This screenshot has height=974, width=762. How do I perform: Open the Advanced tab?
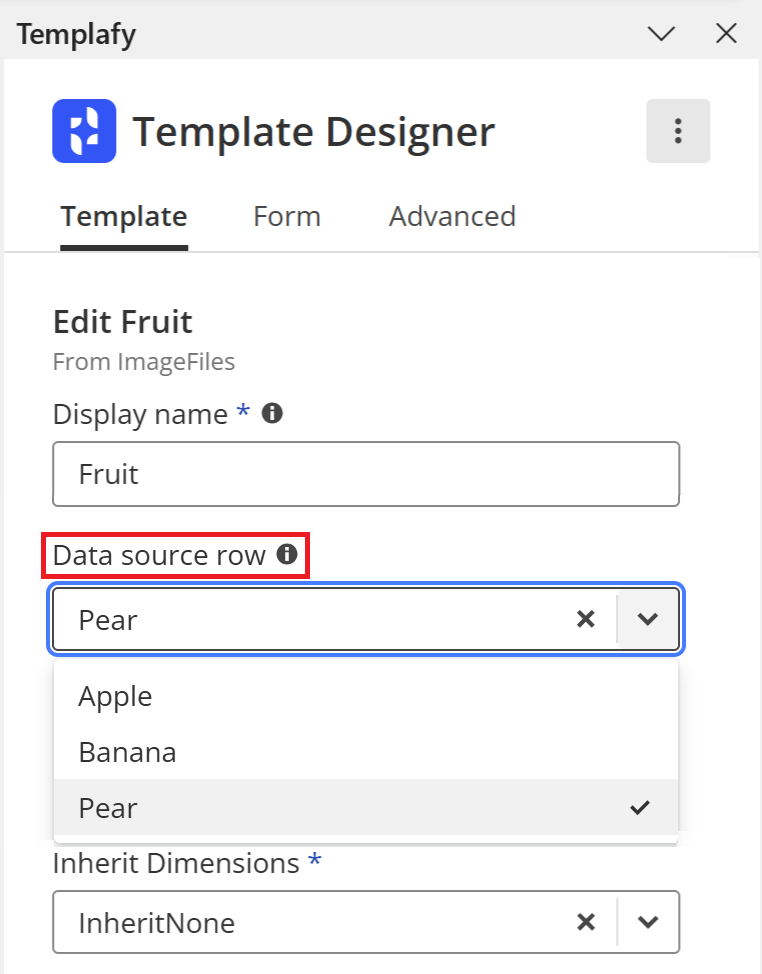(452, 216)
